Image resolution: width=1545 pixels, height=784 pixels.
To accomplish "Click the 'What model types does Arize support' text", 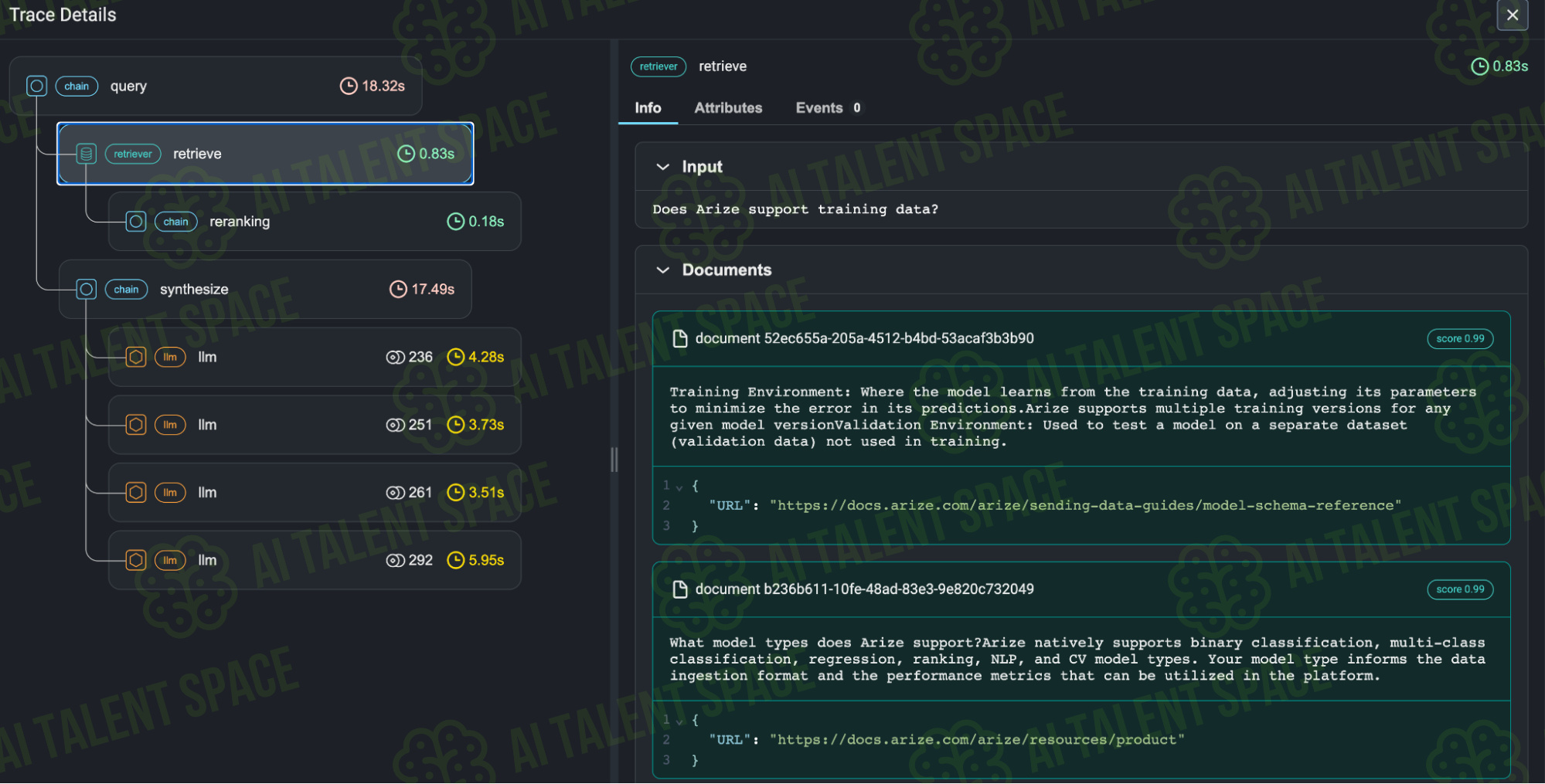I will [1077, 660].
